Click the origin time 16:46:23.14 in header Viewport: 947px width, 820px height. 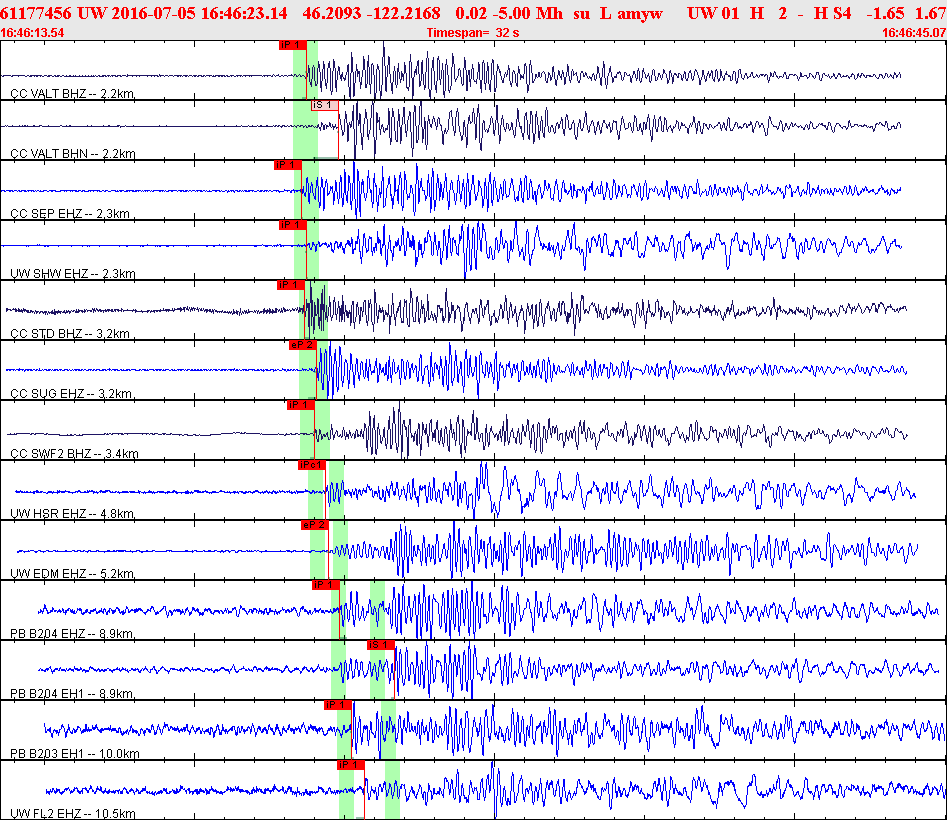[x=244, y=13]
